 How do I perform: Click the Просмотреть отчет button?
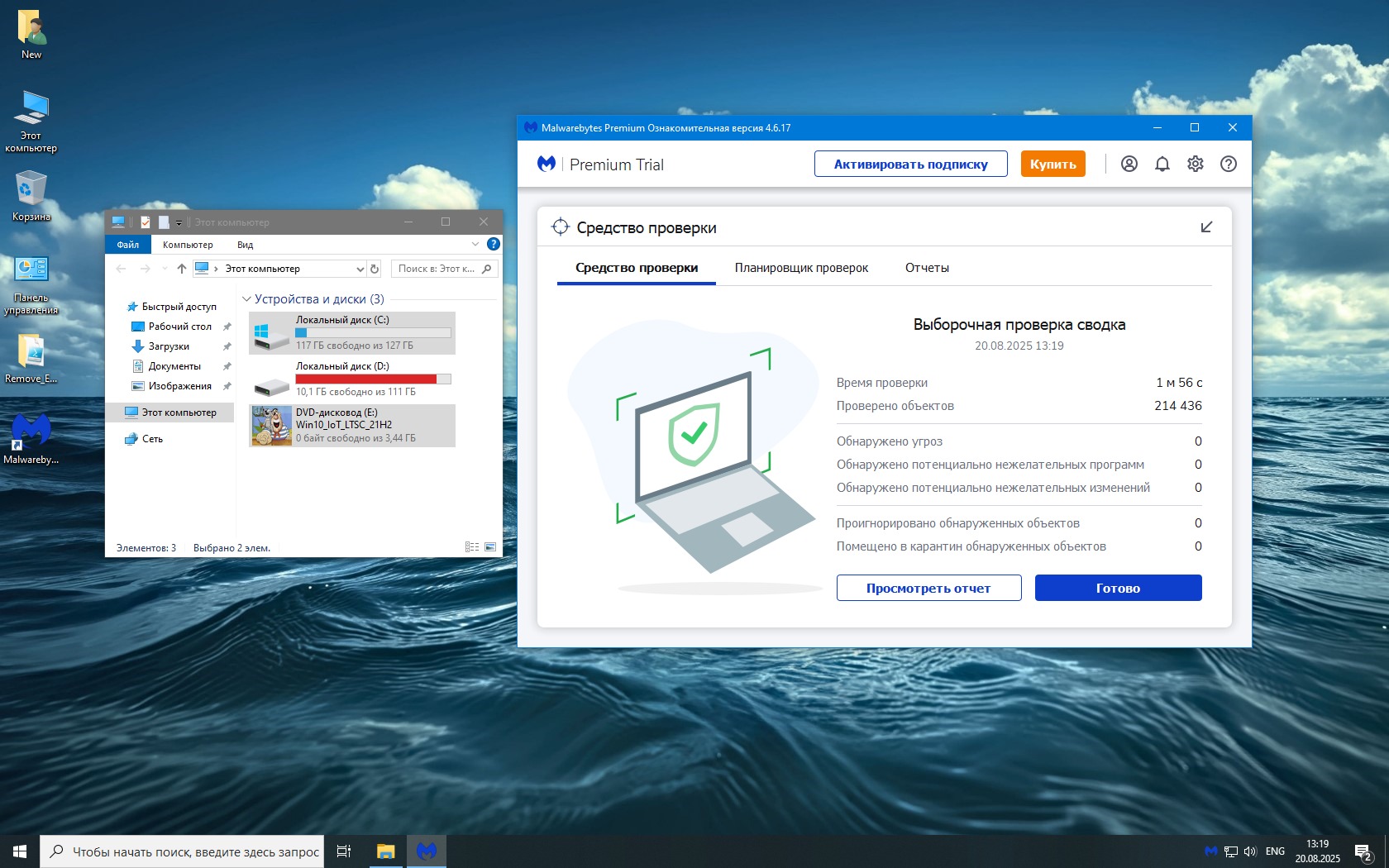[x=928, y=588]
